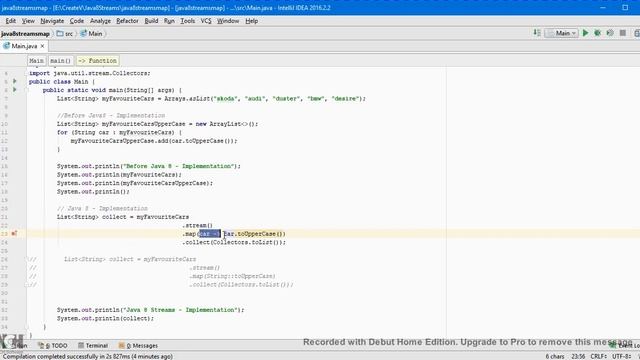Screen dimensions: 640x360
Task: Click run gutter arrow beside main method
Action: pyautogui.click(x=15, y=89)
